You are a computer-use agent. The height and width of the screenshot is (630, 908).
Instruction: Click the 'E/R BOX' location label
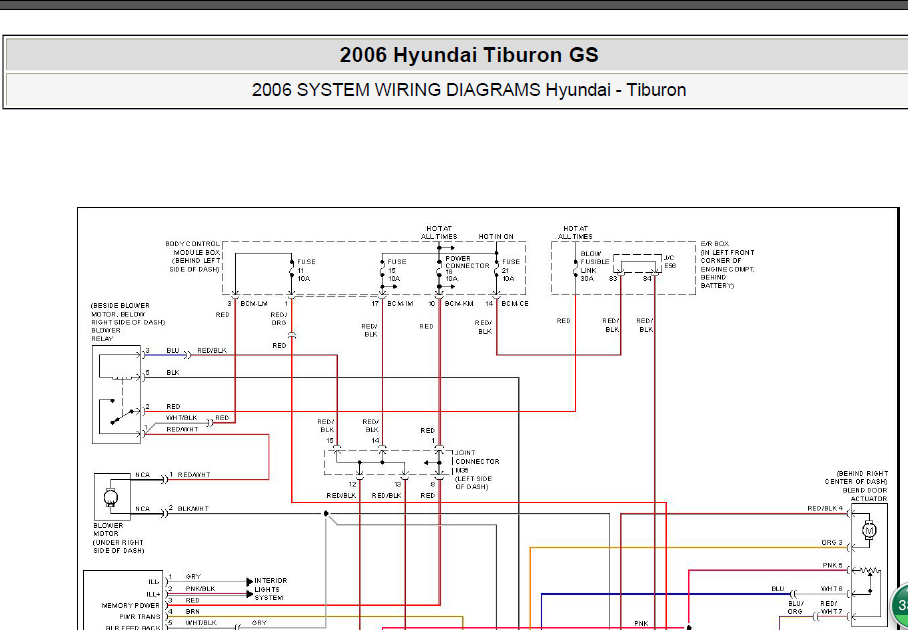pyautogui.click(x=727, y=265)
